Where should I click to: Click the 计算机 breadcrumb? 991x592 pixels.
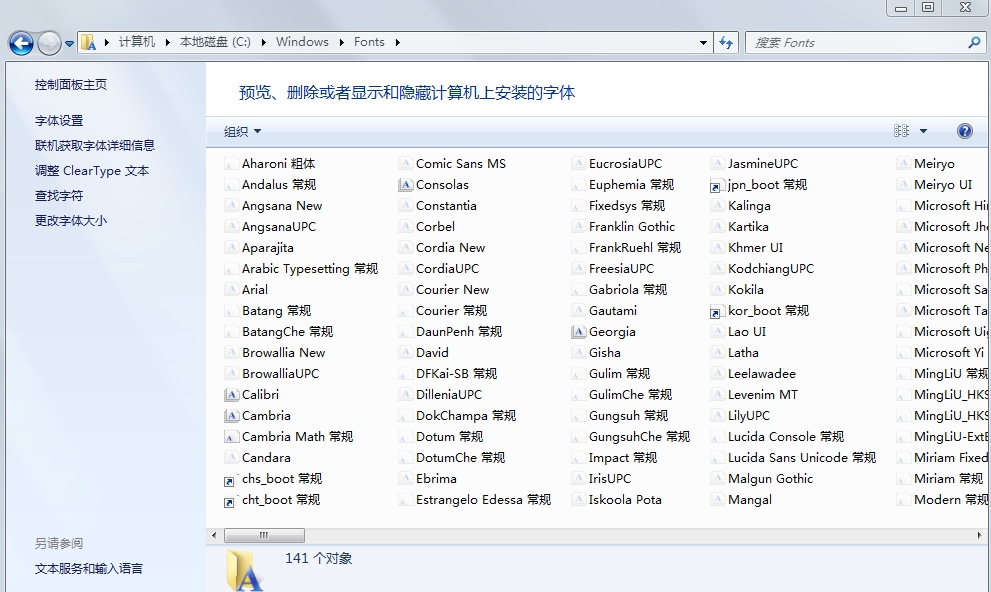coord(137,42)
